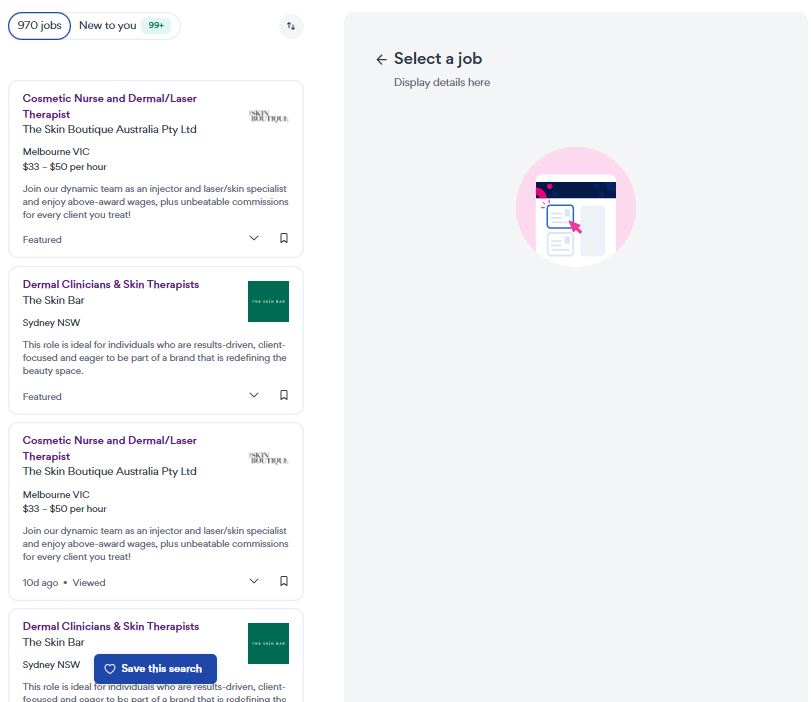Open the sort order icon above the job list
Screen dimensions: 811x702
[291, 26]
